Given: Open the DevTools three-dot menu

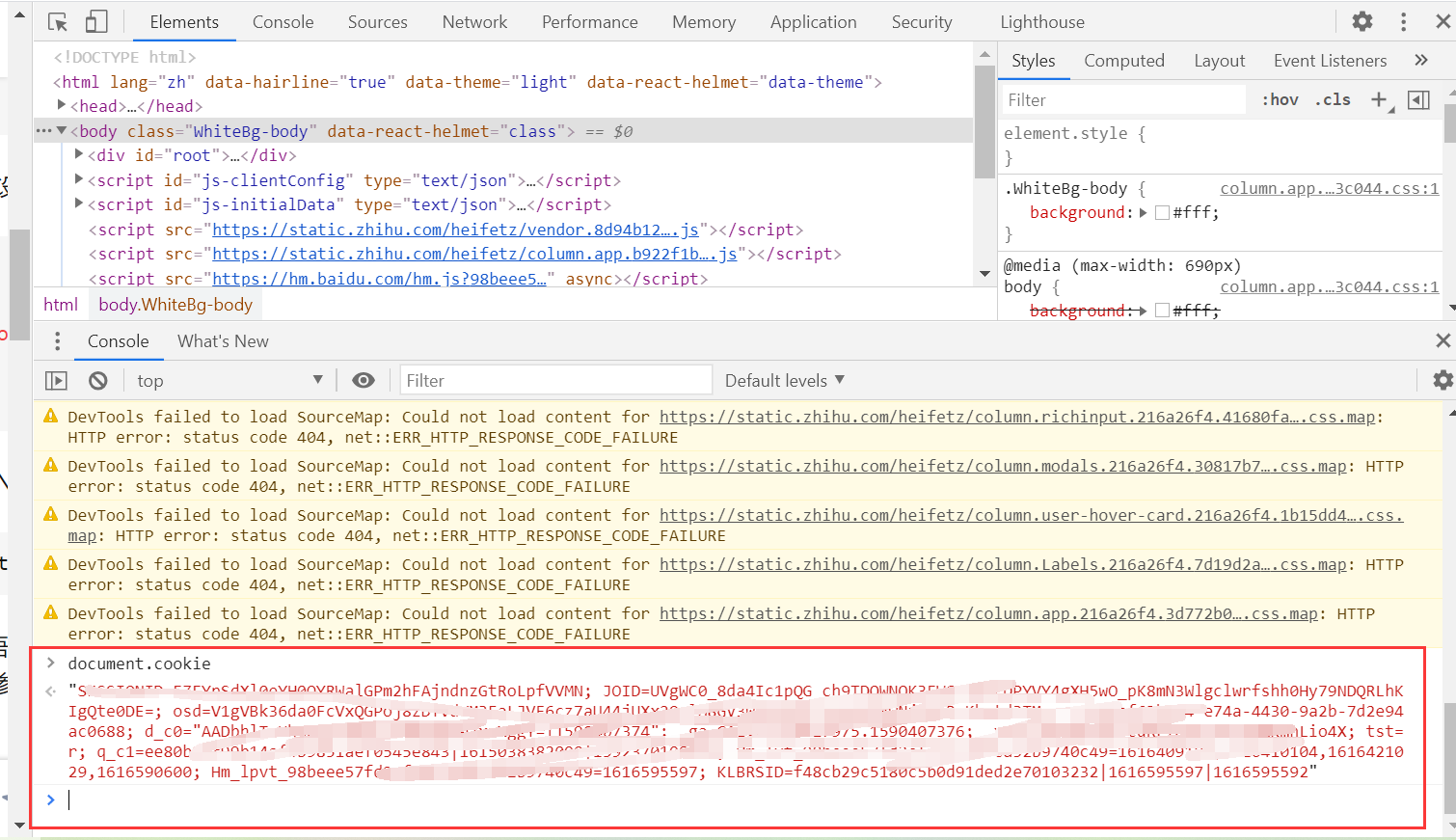Looking at the screenshot, I should (1403, 20).
